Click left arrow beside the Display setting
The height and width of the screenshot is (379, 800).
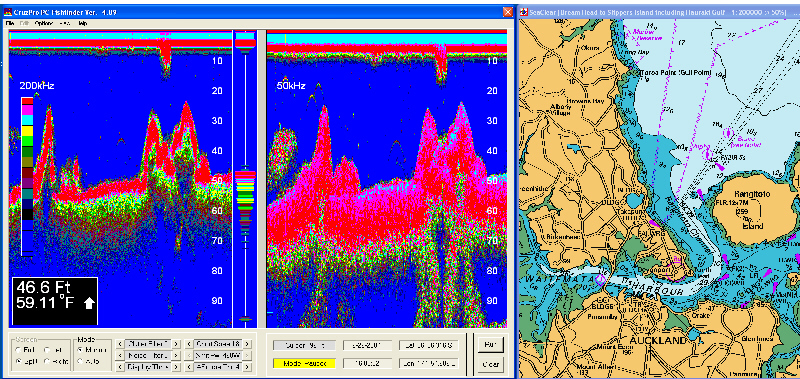pyautogui.click(x=120, y=367)
